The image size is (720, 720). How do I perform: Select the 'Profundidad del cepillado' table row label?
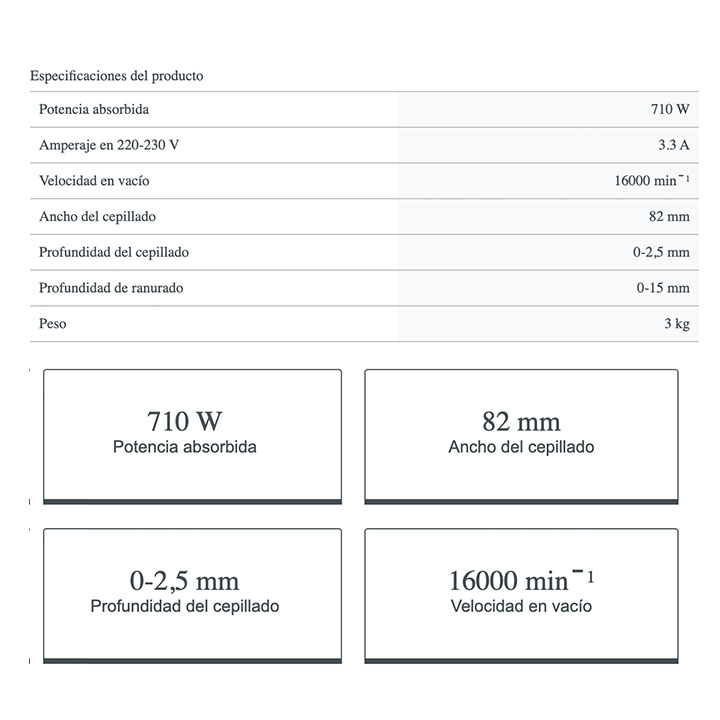[x=113, y=252]
